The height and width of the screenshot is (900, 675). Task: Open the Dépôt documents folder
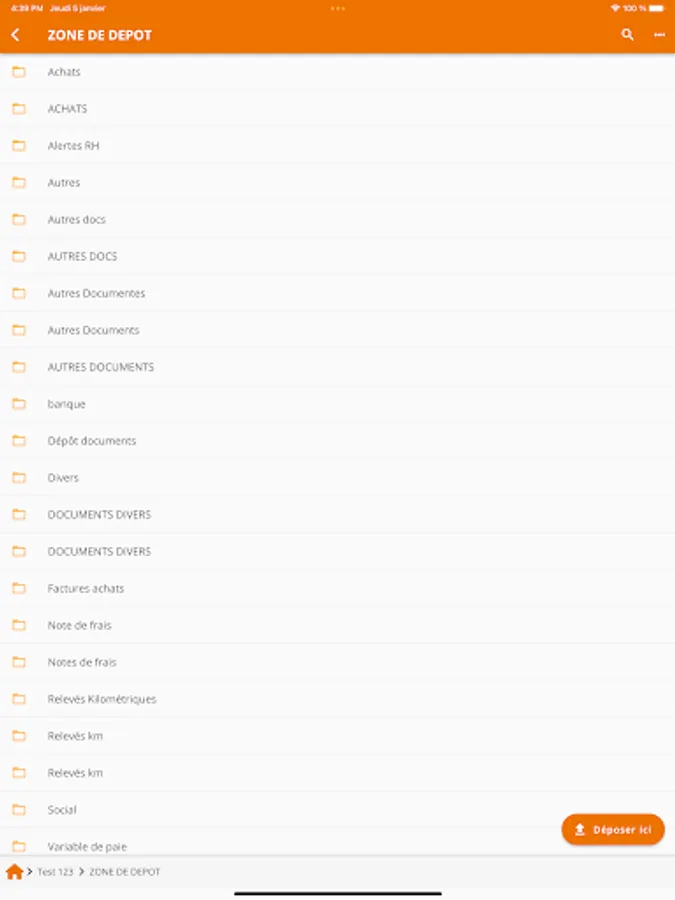coord(338,441)
